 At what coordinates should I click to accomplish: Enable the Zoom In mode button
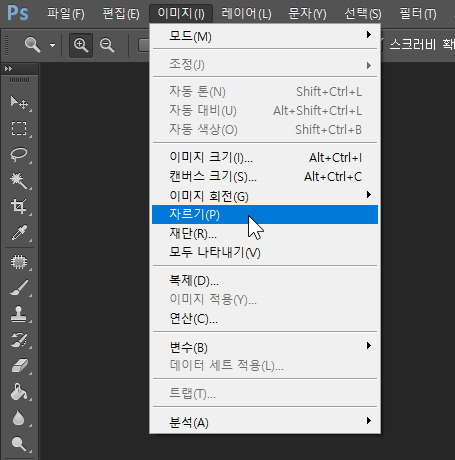coord(81,45)
